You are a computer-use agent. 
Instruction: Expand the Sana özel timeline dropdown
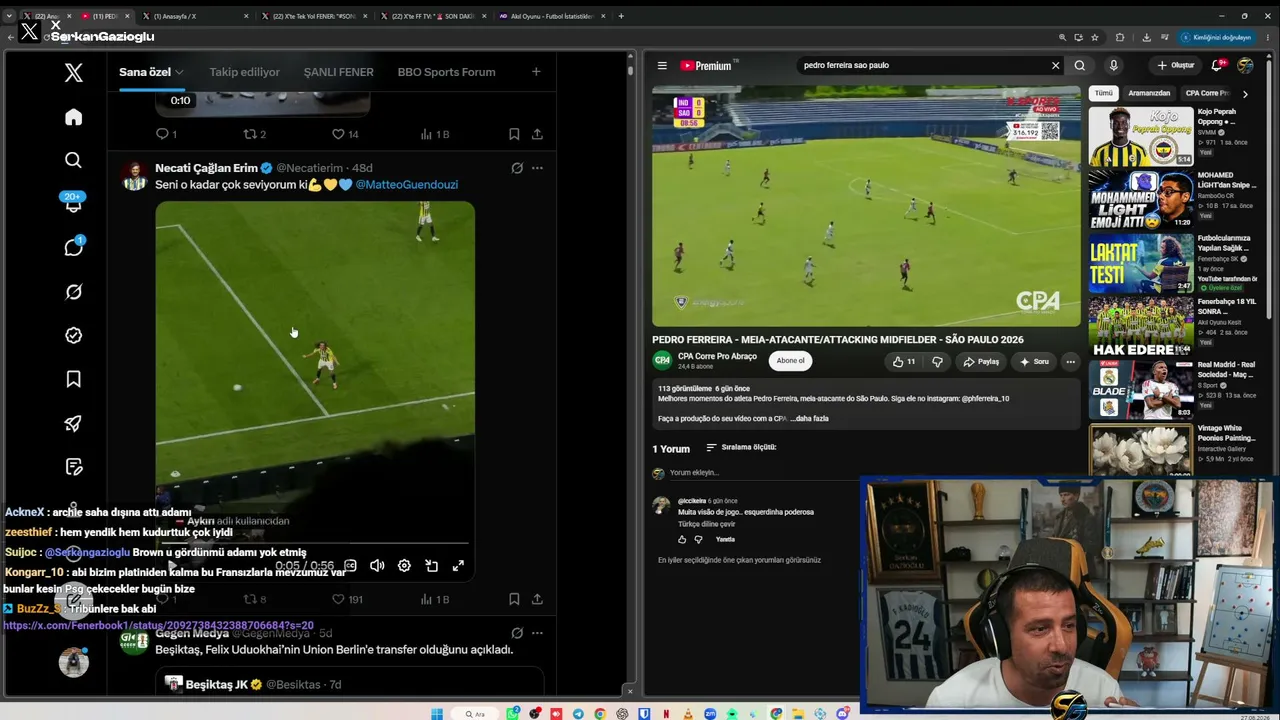179,72
